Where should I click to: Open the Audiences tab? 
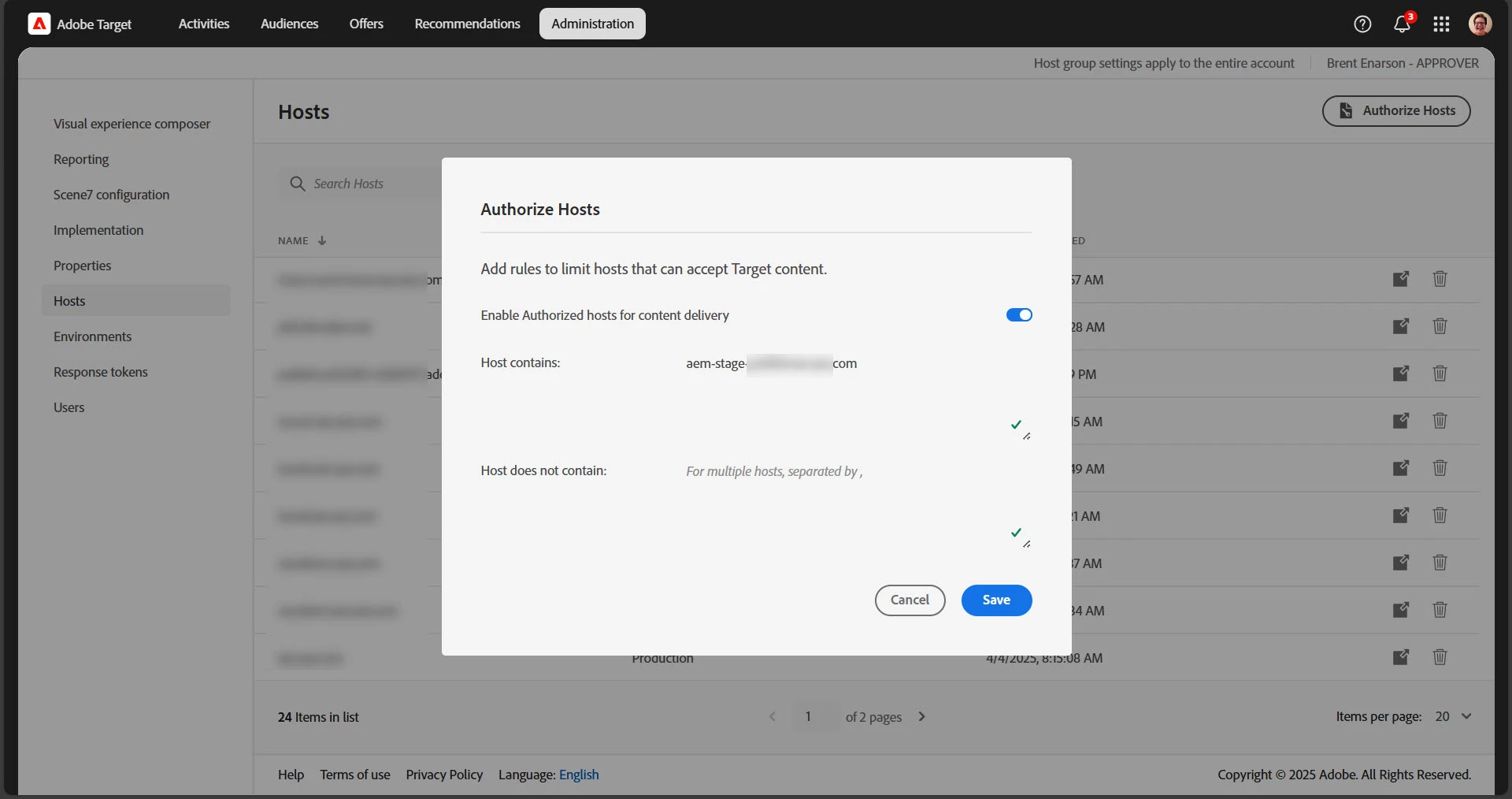click(290, 24)
